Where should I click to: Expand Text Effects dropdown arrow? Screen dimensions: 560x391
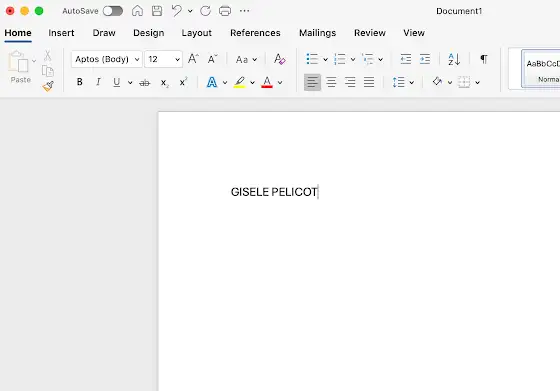click(225, 82)
